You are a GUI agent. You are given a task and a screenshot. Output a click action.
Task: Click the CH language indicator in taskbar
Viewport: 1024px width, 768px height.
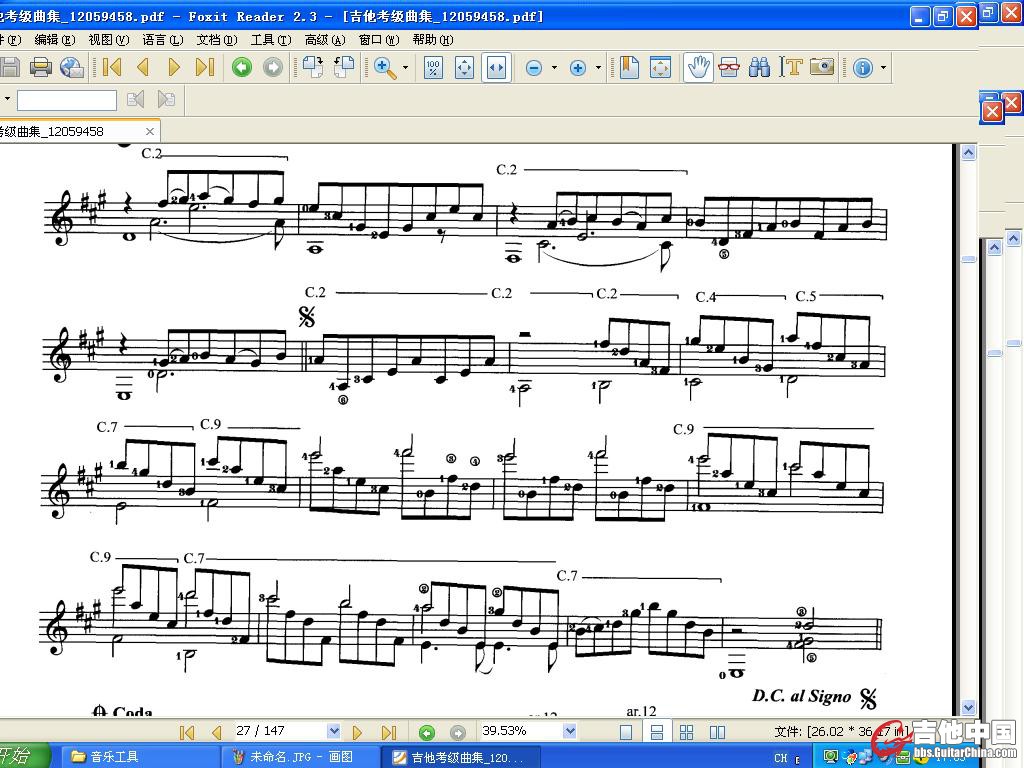tap(780, 758)
